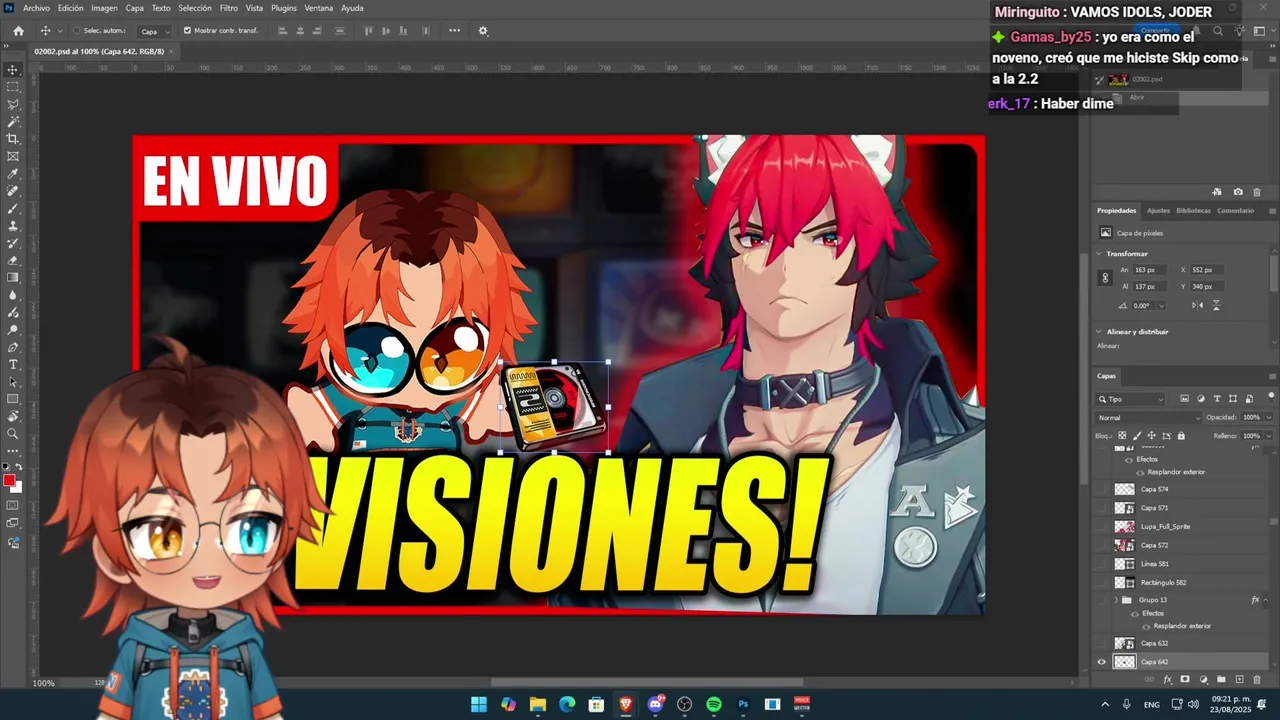The height and width of the screenshot is (720, 1280).
Task: Select the Polygonal Lasso tool
Action: [13, 104]
